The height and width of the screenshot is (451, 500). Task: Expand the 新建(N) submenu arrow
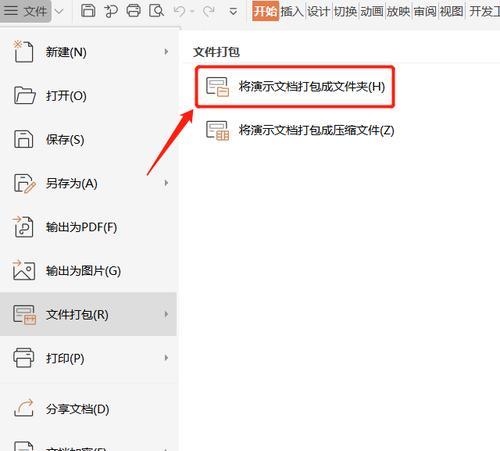166,52
